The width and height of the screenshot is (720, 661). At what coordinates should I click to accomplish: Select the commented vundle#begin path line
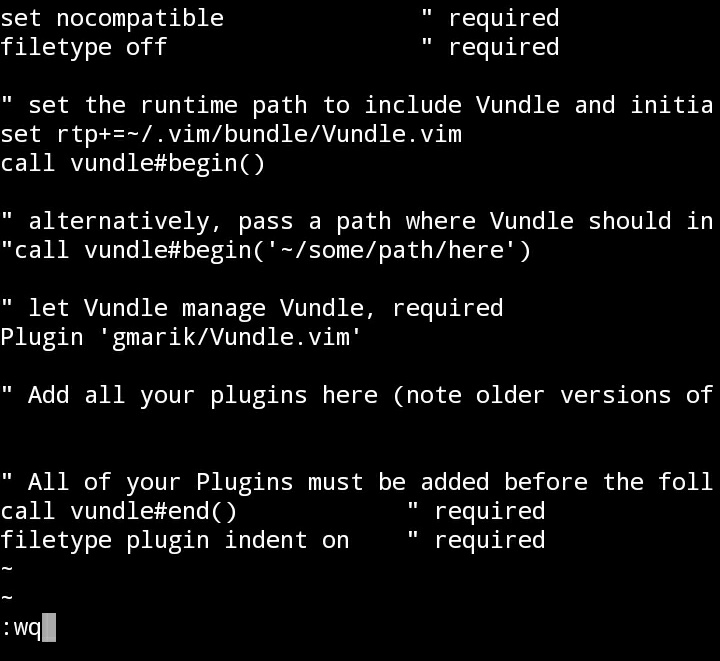click(265, 251)
